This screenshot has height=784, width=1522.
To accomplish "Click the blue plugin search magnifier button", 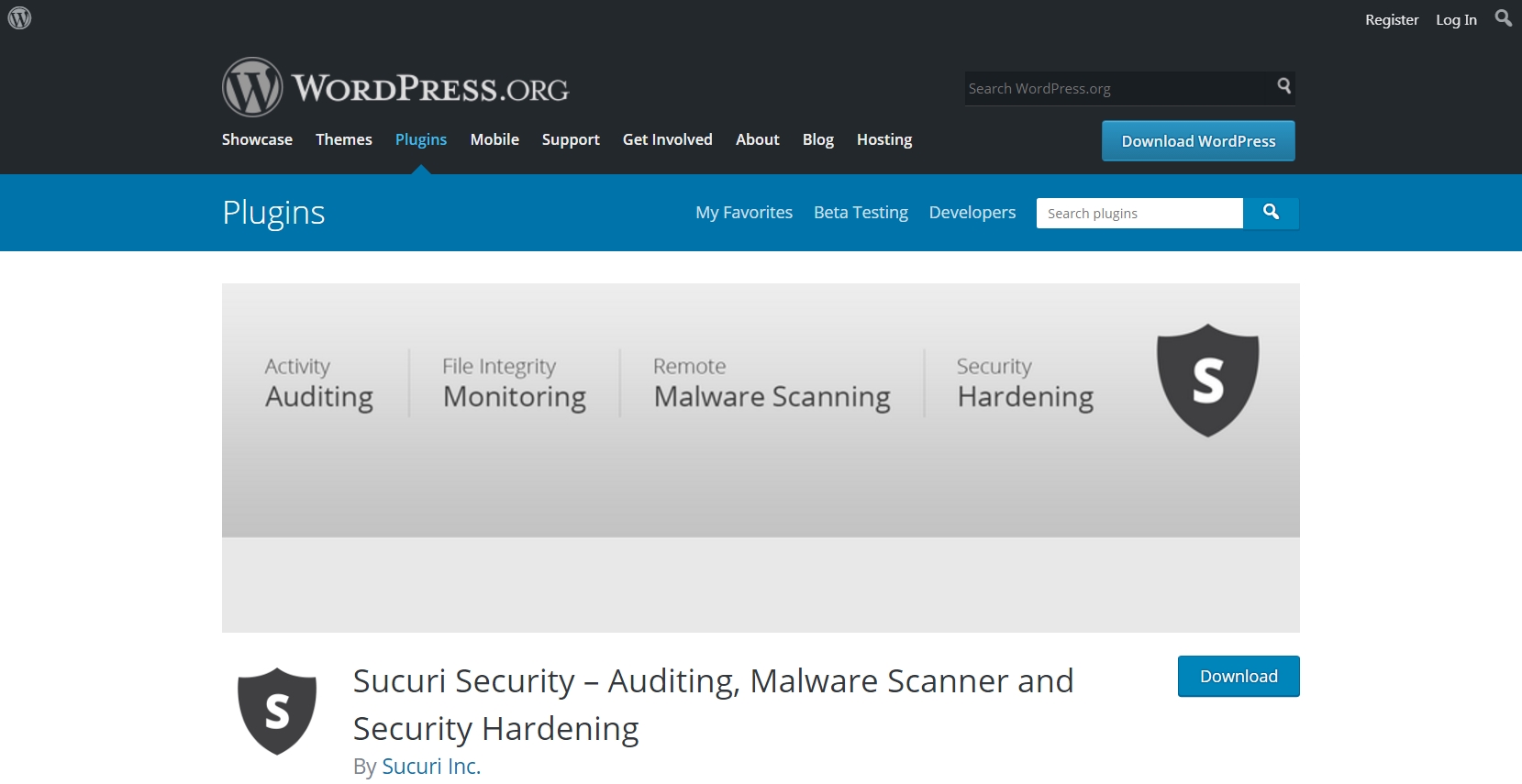I will (1271, 213).
